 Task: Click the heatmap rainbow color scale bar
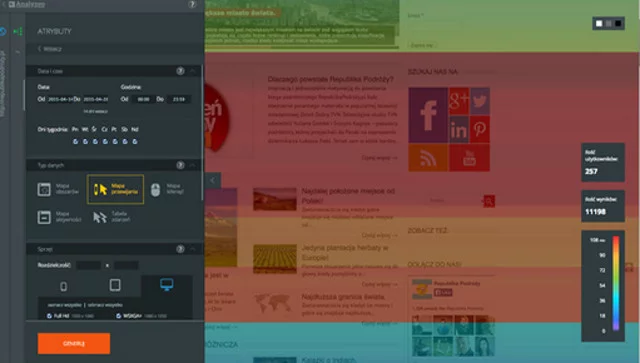(x=616, y=283)
